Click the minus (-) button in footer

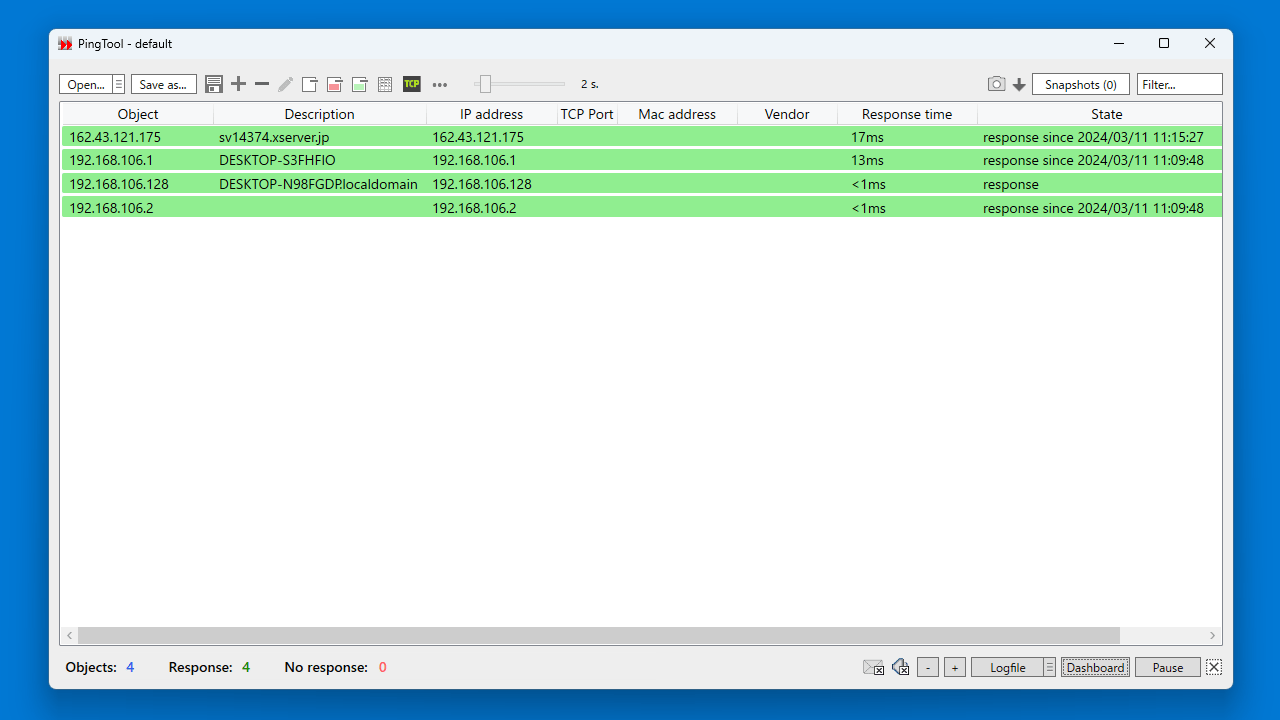[x=928, y=667]
